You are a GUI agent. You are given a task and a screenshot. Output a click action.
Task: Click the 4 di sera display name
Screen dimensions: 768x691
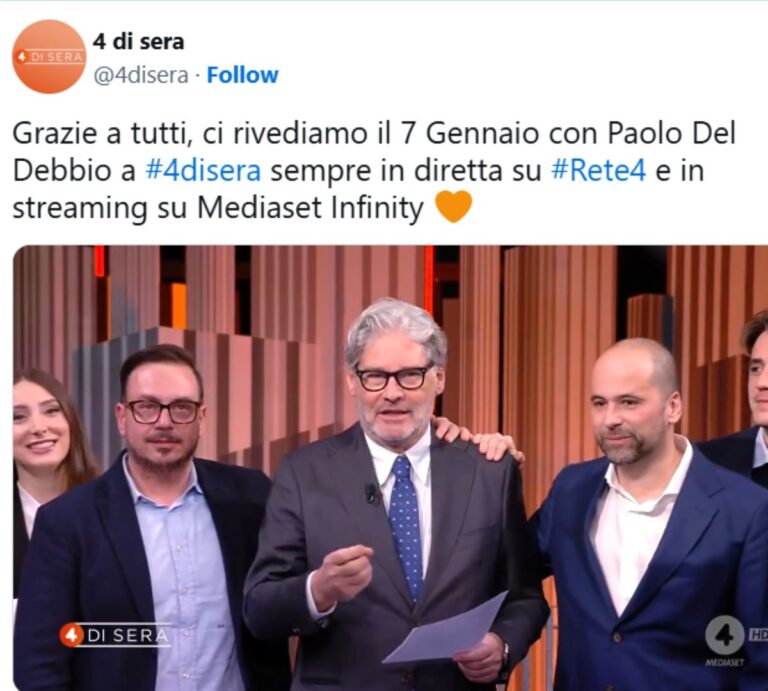(139, 42)
